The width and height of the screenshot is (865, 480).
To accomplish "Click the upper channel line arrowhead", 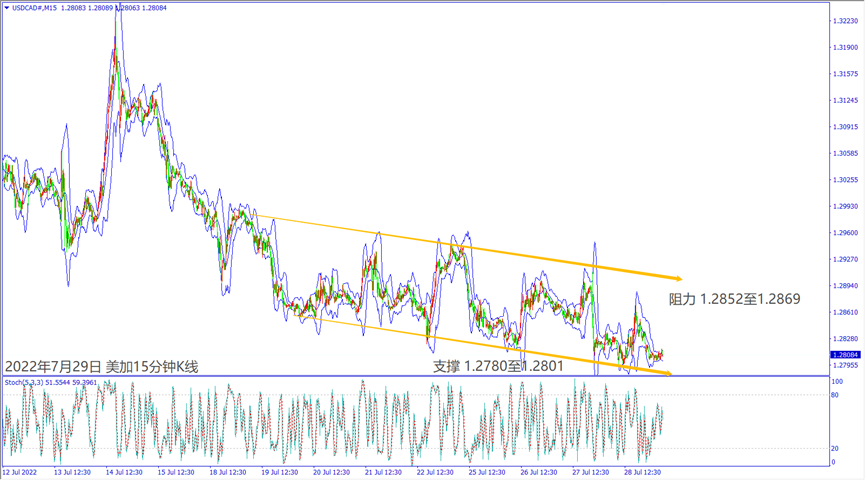I will point(677,277).
